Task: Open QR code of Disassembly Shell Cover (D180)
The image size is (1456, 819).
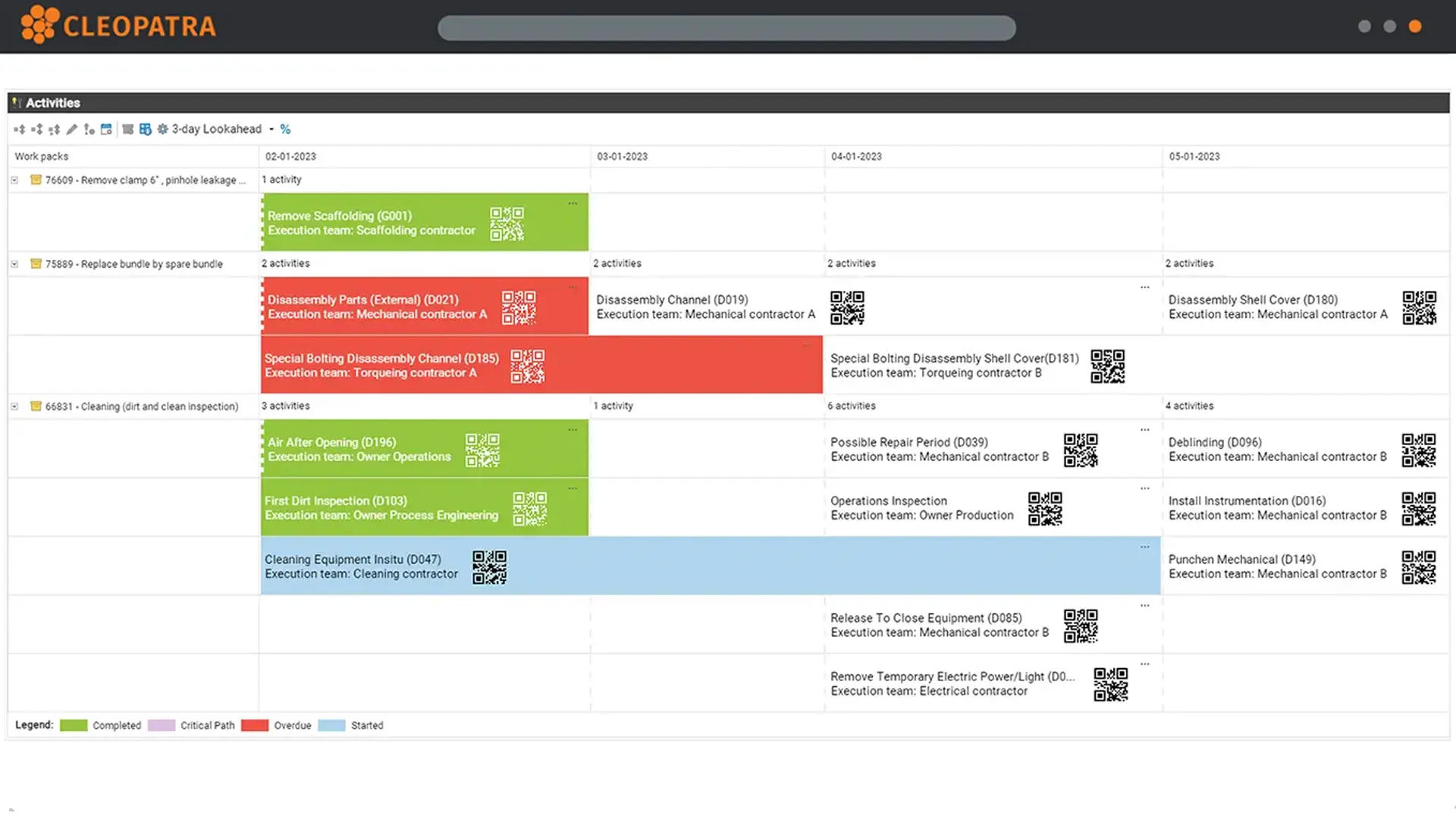Action: coord(1419,307)
